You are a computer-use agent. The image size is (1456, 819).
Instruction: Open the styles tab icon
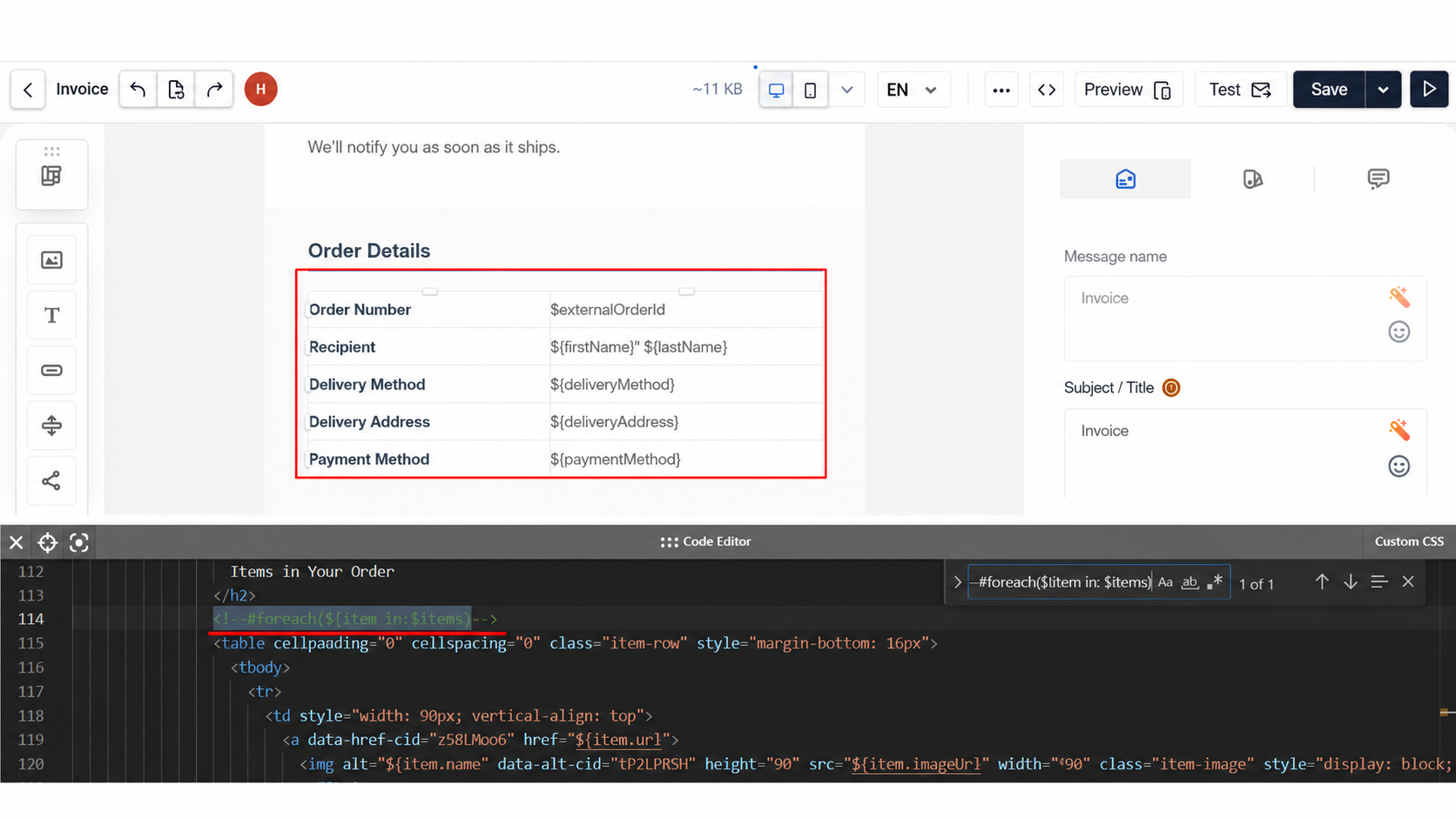pyautogui.click(x=1252, y=179)
